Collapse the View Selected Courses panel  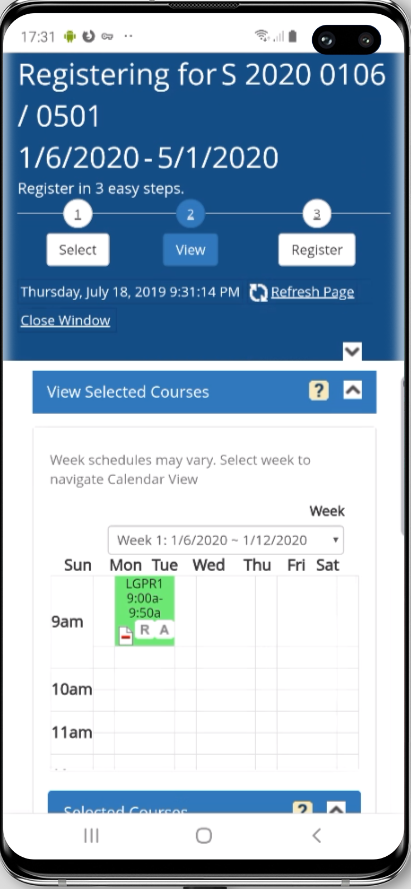coord(353,390)
